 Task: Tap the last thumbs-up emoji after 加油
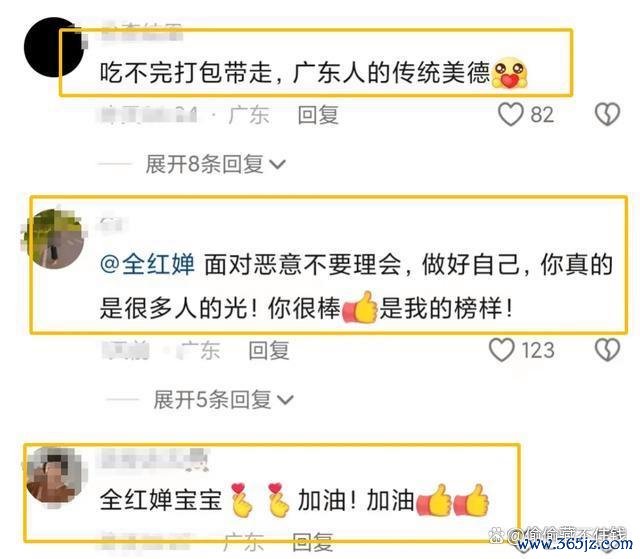(471, 500)
